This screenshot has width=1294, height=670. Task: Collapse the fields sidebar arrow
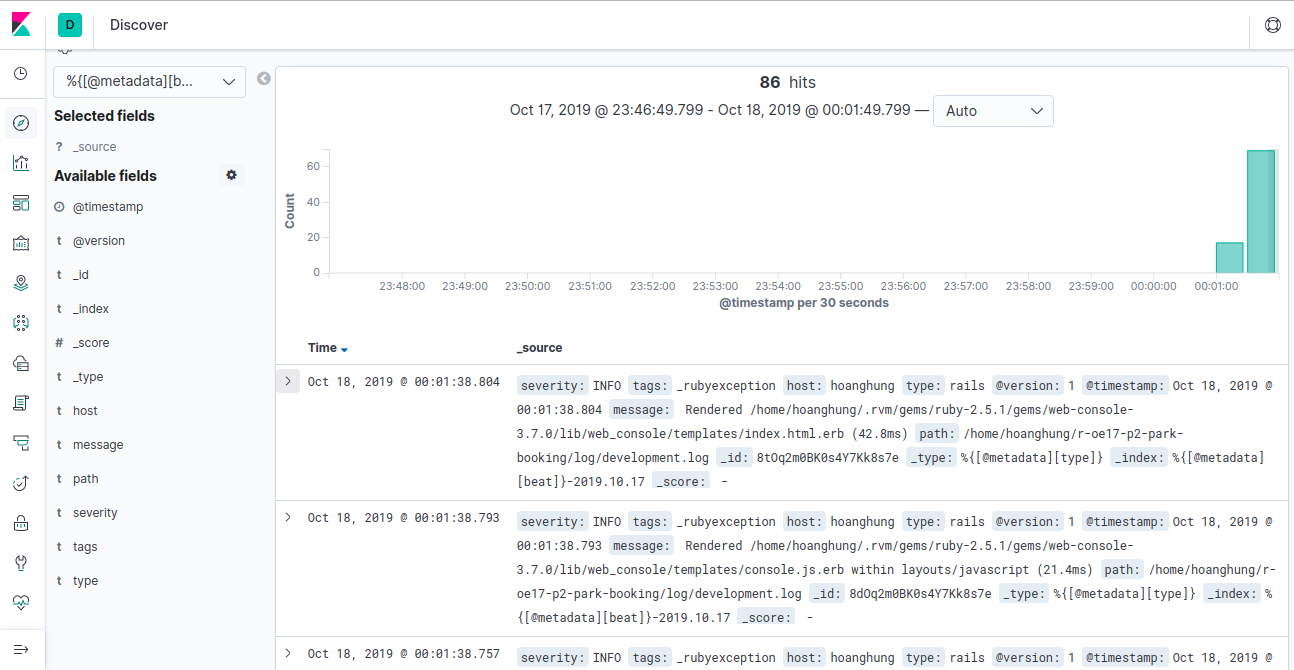click(264, 78)
